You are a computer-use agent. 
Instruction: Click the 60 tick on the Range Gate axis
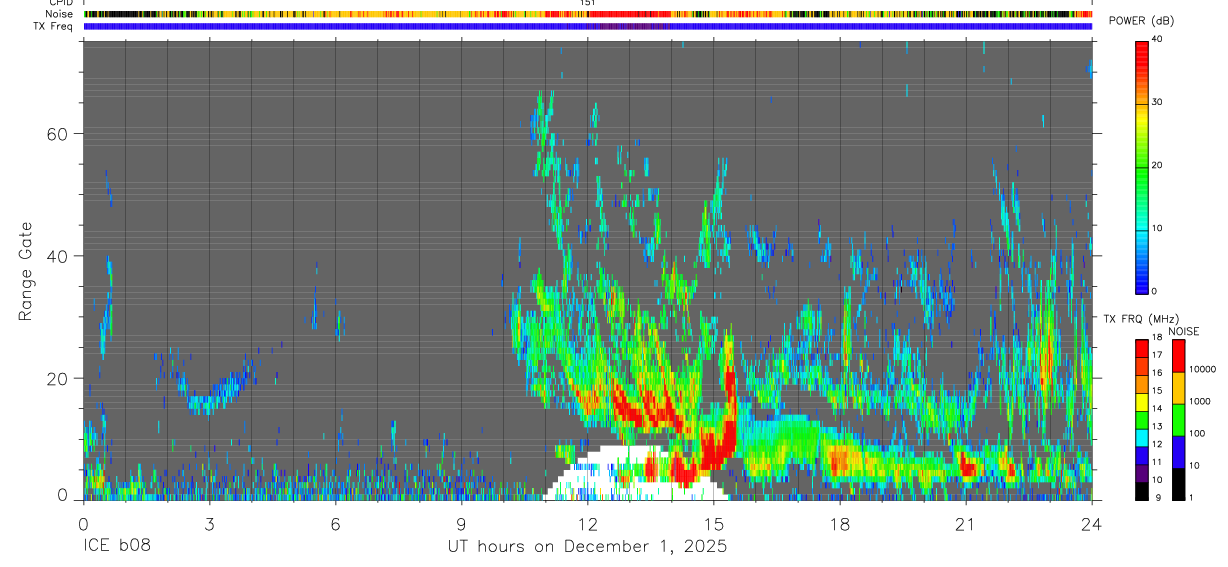point(59,134)
